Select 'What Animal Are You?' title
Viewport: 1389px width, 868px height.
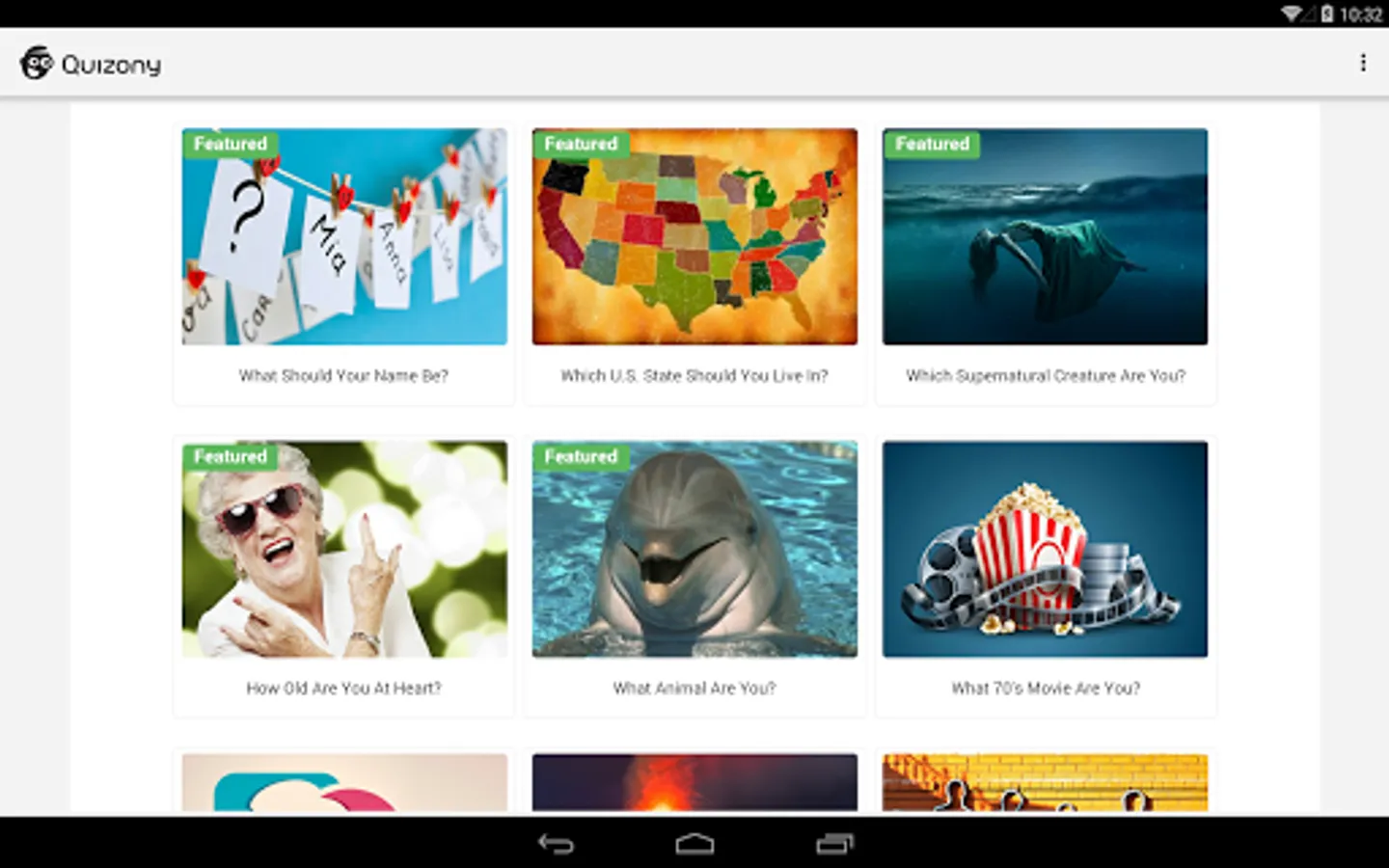[x=694, y=688]
